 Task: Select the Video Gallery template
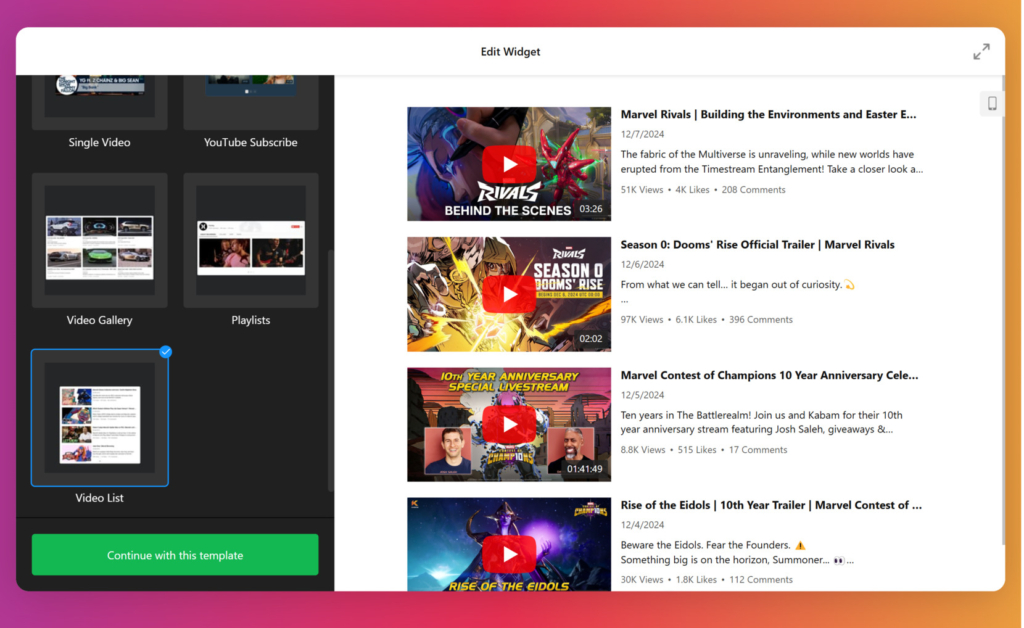coord(99,240)
